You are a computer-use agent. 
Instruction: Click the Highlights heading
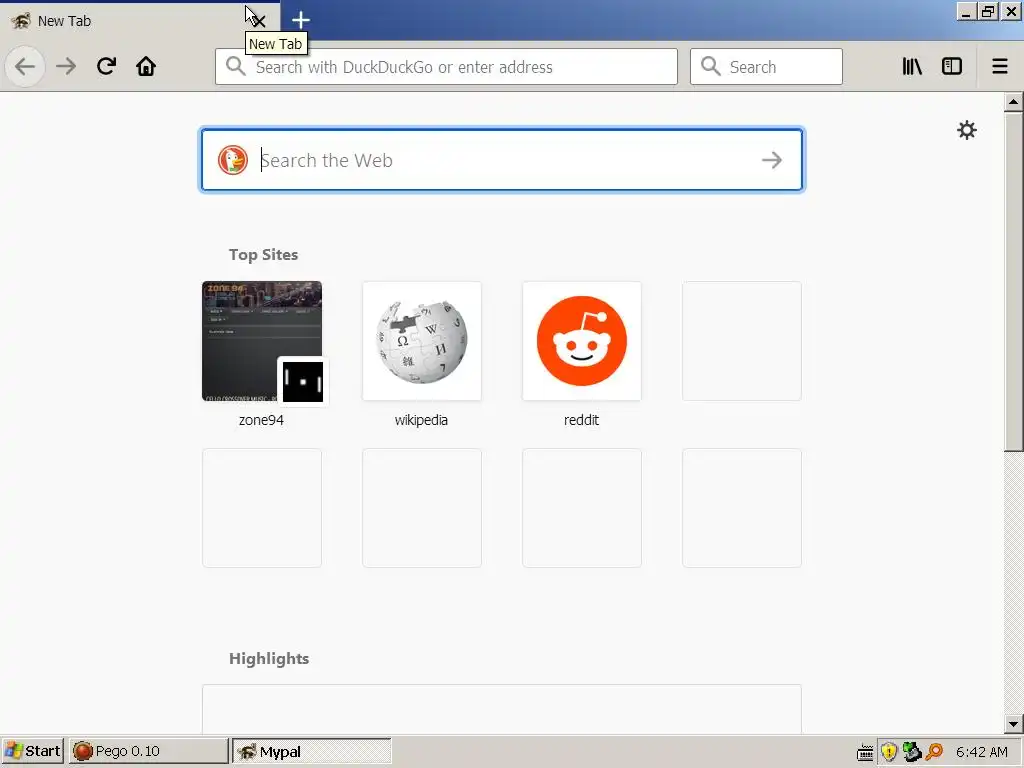coord(269,658)
